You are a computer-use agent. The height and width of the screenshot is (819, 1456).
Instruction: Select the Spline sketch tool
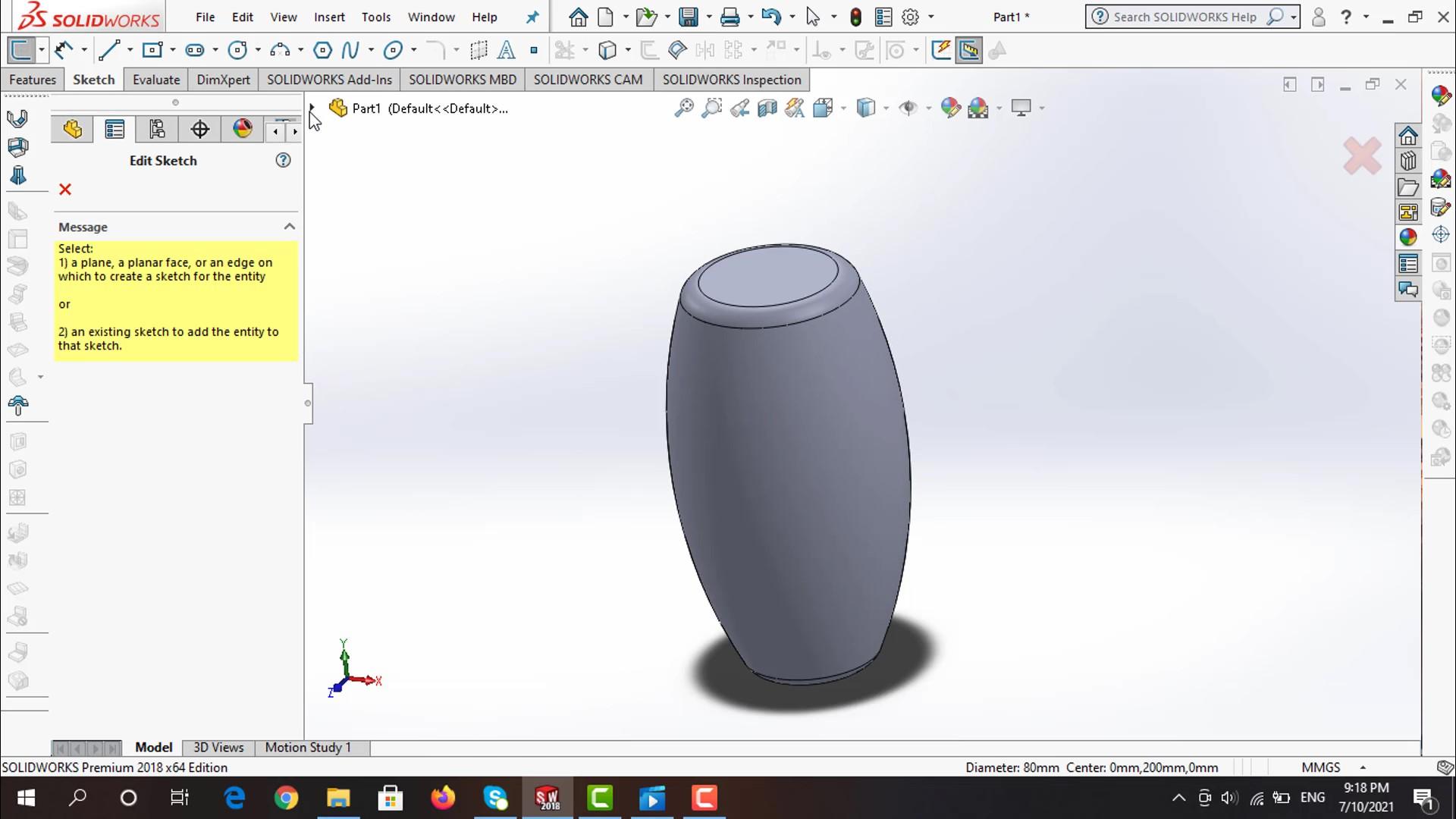click(350, 51)
